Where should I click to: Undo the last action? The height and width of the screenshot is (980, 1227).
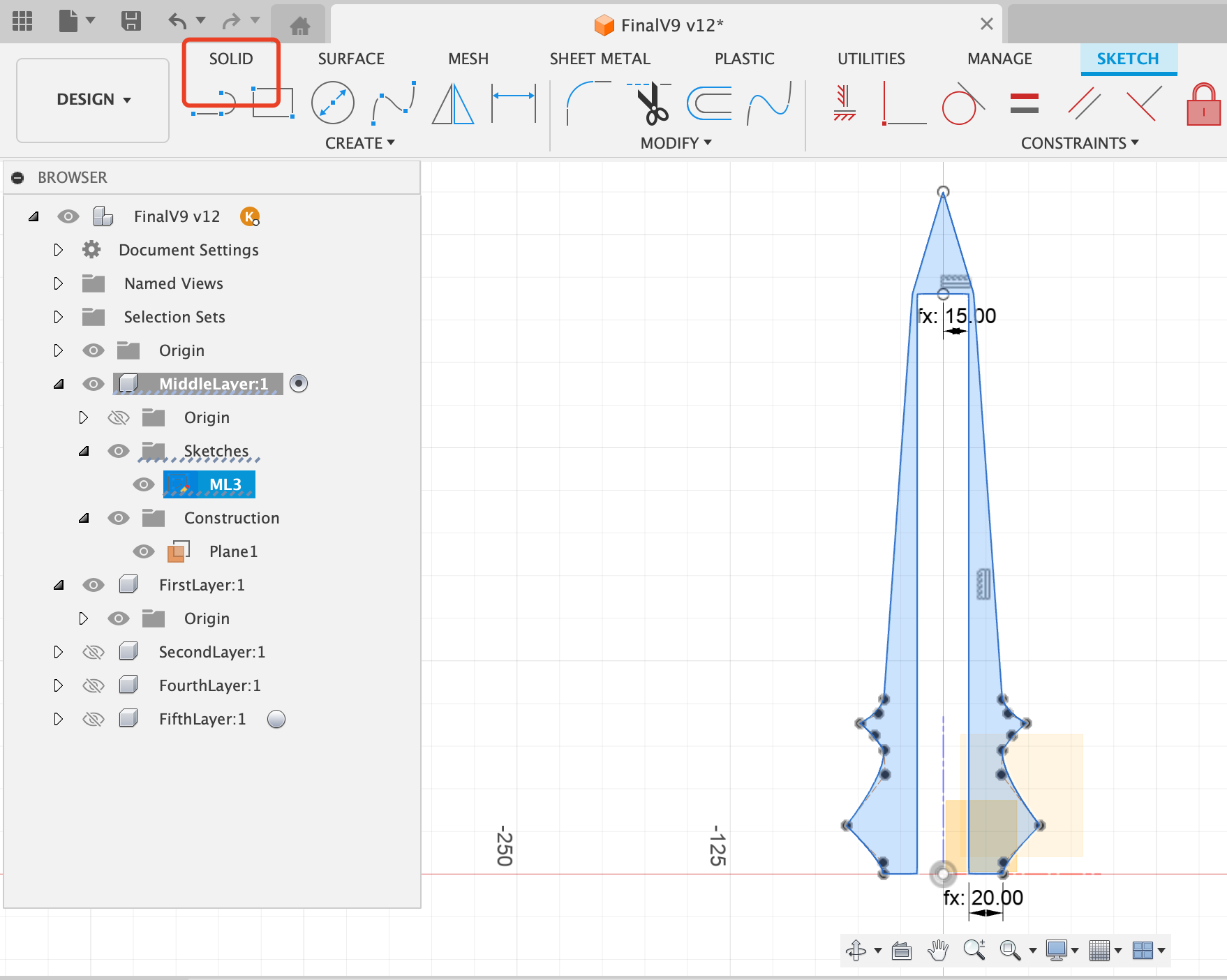pos(178,21)
